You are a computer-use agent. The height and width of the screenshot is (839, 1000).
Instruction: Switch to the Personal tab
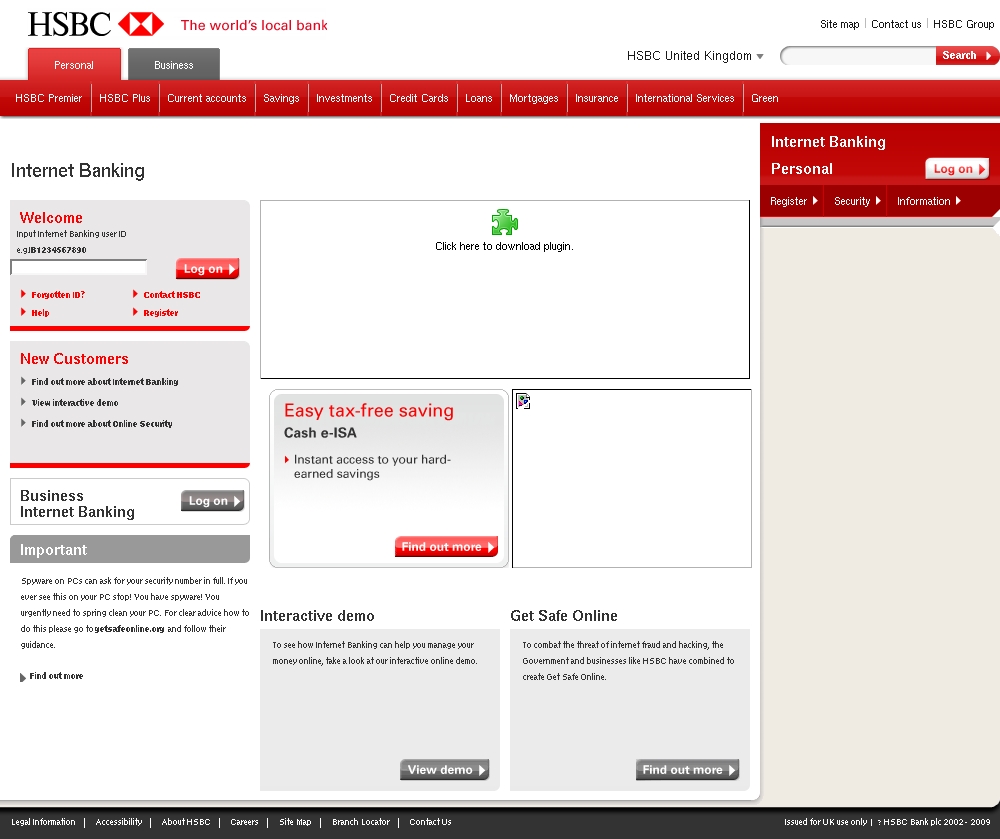click(x=74, y=64)
